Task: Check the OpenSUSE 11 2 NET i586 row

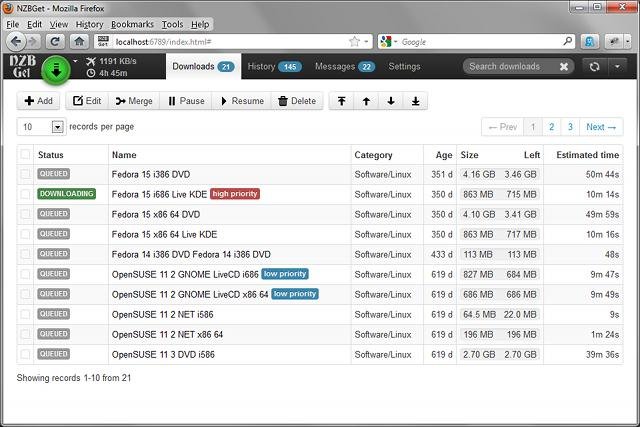Action: tap(25, 314)
